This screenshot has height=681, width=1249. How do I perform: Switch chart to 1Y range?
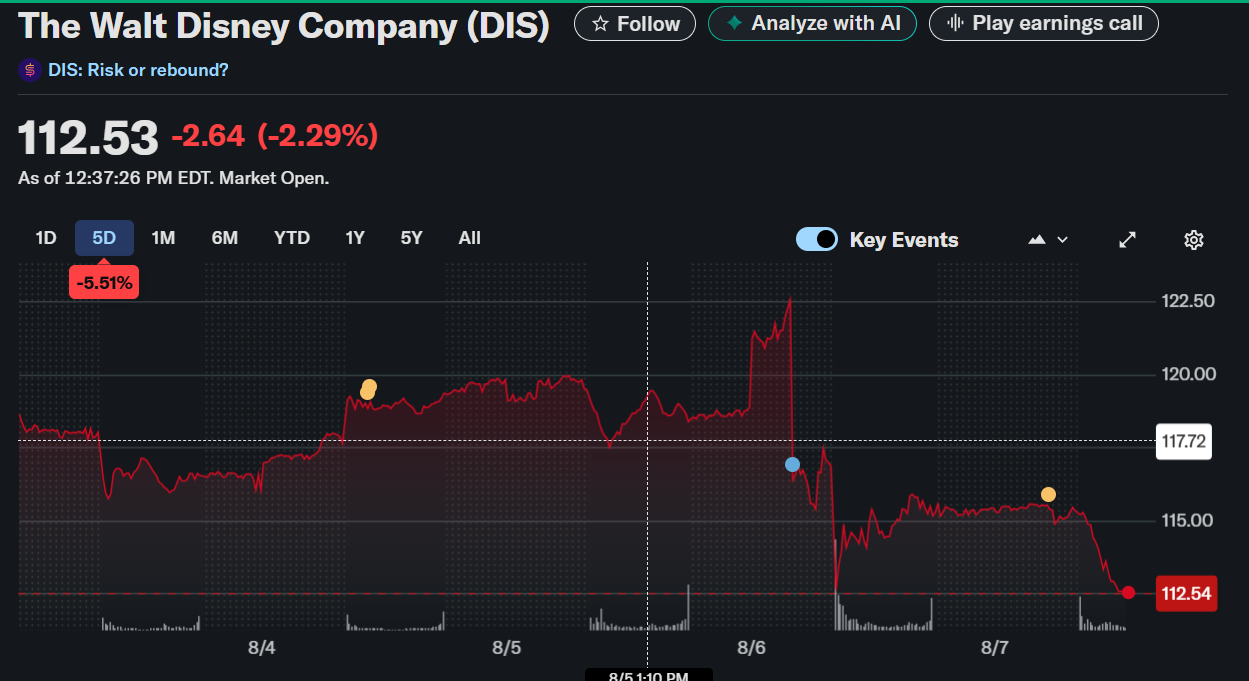(355, 238)
